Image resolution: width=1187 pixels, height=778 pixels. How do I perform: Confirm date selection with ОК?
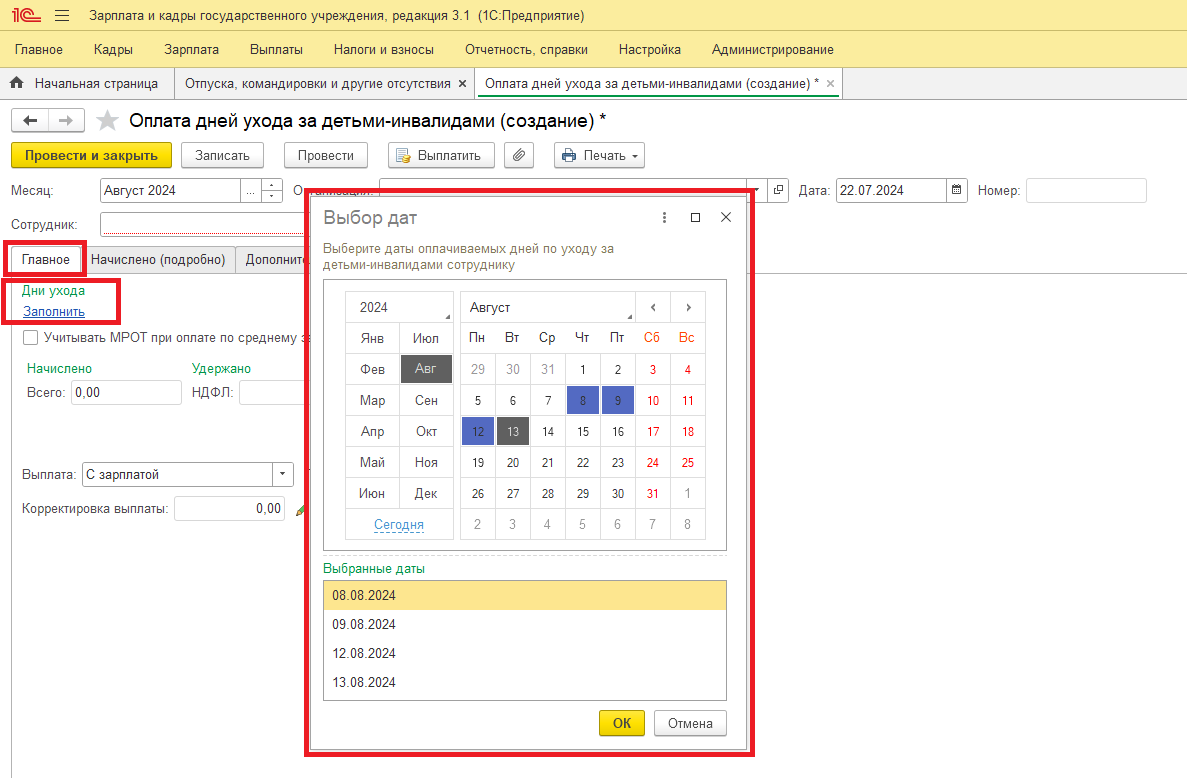622,723
